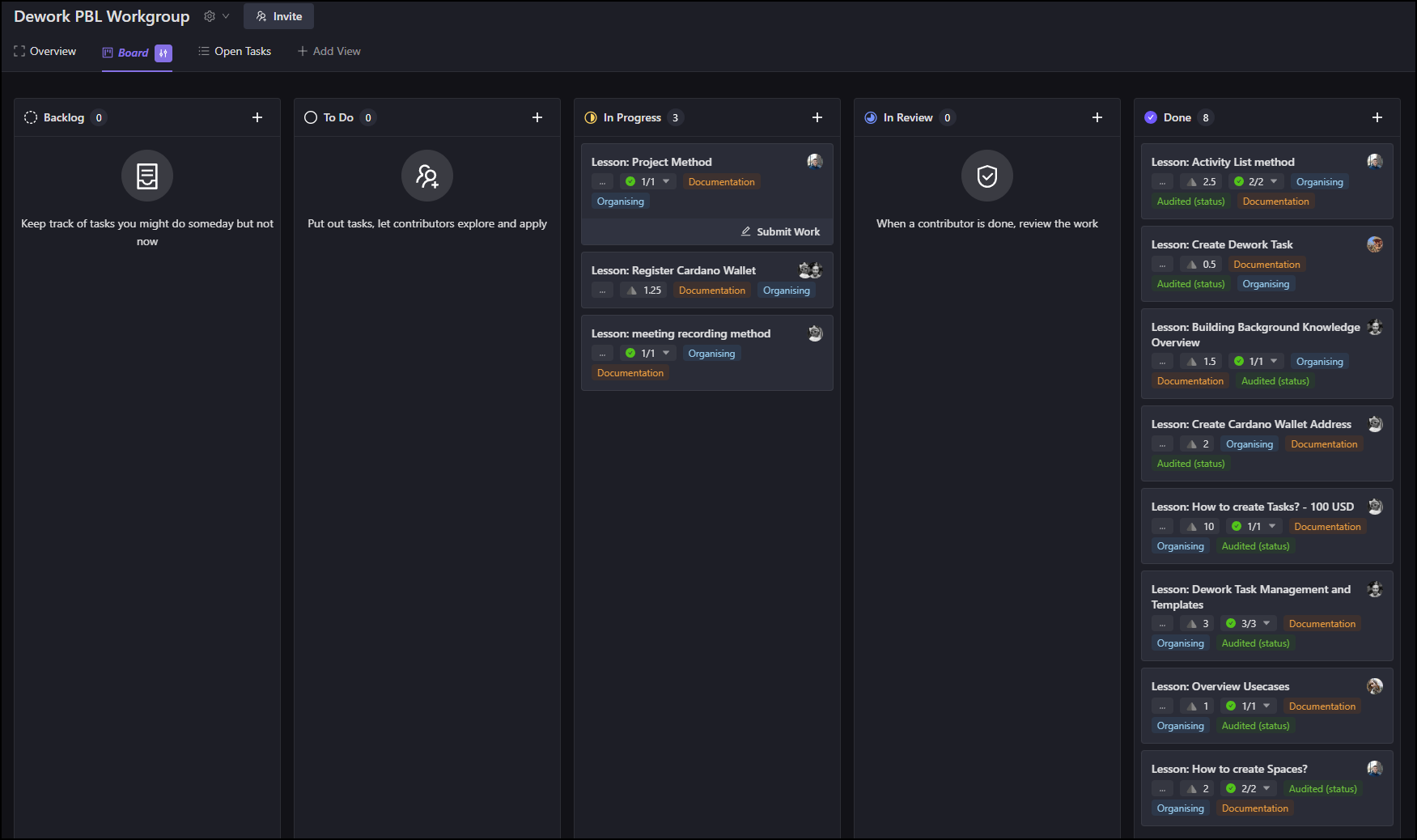Click Audited (status) tag on Create Dework Task
Image resolution: width=1417 pixels, height=840 pixels.
[x=1190, y=284]
